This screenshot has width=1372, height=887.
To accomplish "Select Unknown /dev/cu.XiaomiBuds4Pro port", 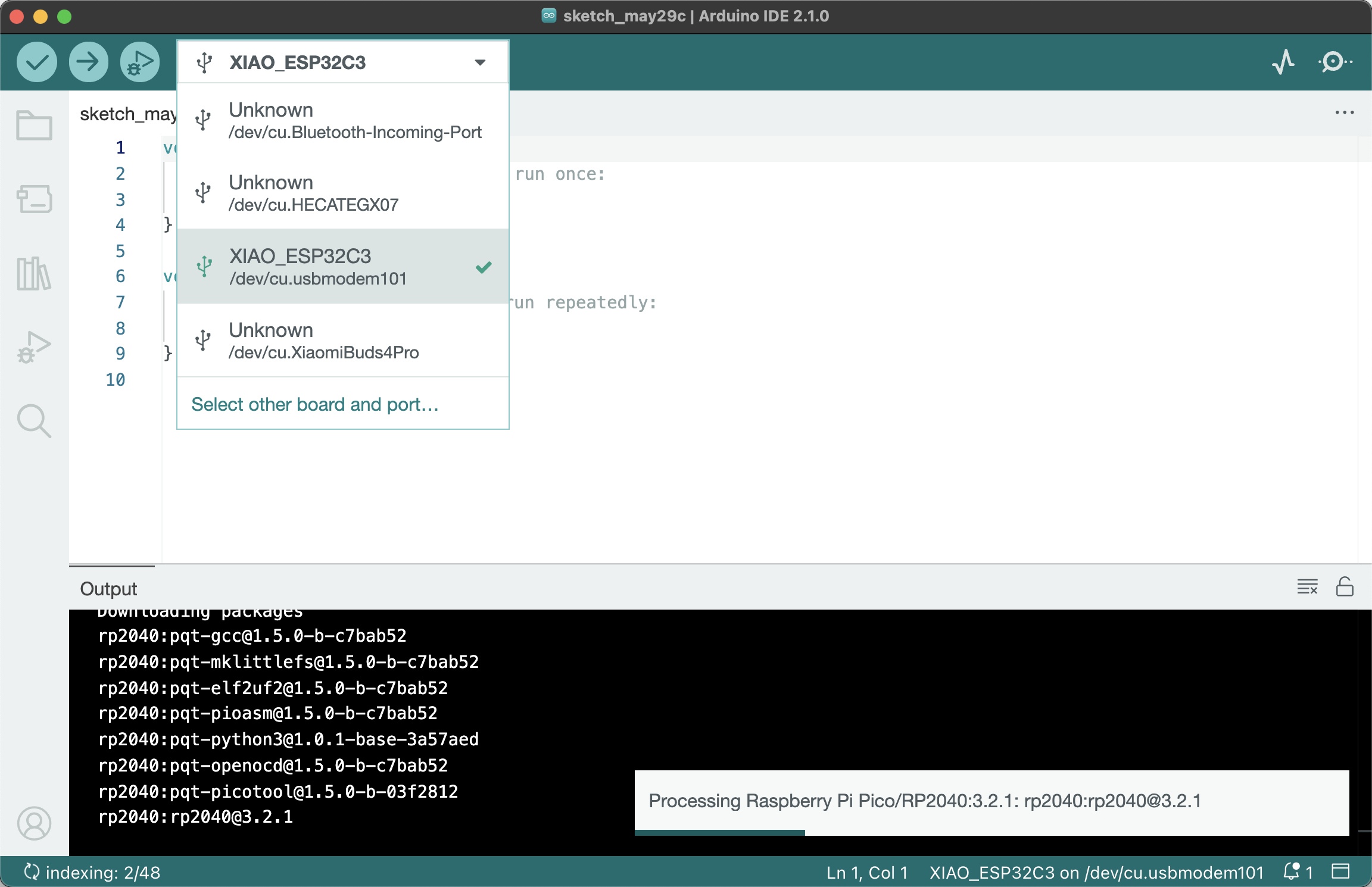I will pos(343,341).
